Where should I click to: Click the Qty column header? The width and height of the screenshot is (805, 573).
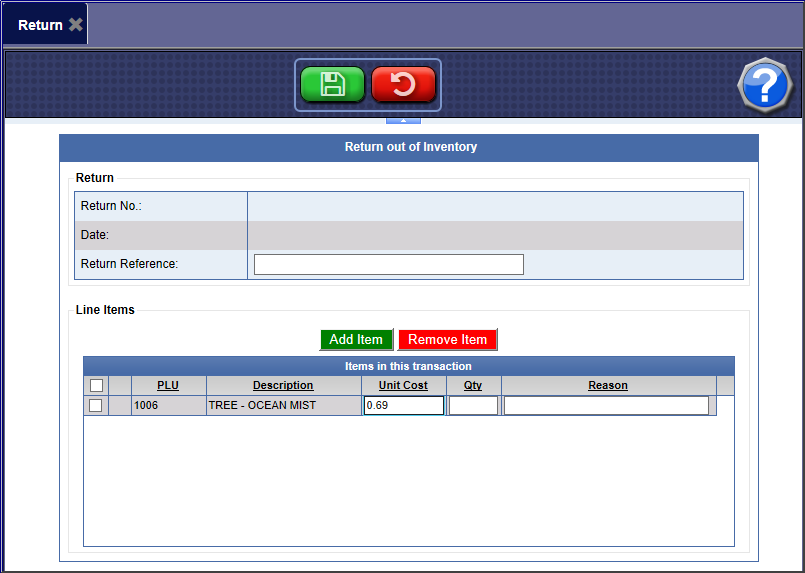(473, 386)
